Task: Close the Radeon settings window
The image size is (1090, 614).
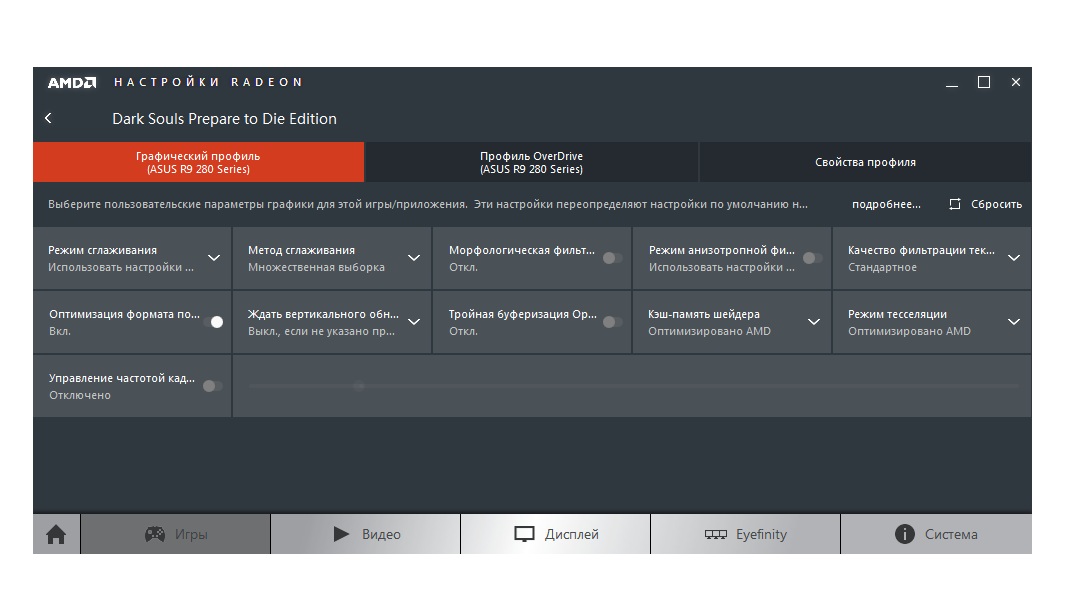Action: coord(1016,82)
